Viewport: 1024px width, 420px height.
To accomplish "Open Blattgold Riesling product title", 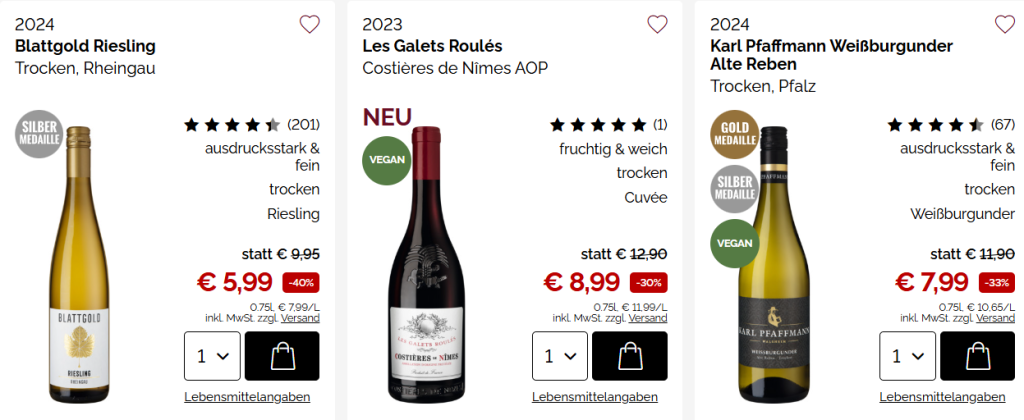I will 85,46.
